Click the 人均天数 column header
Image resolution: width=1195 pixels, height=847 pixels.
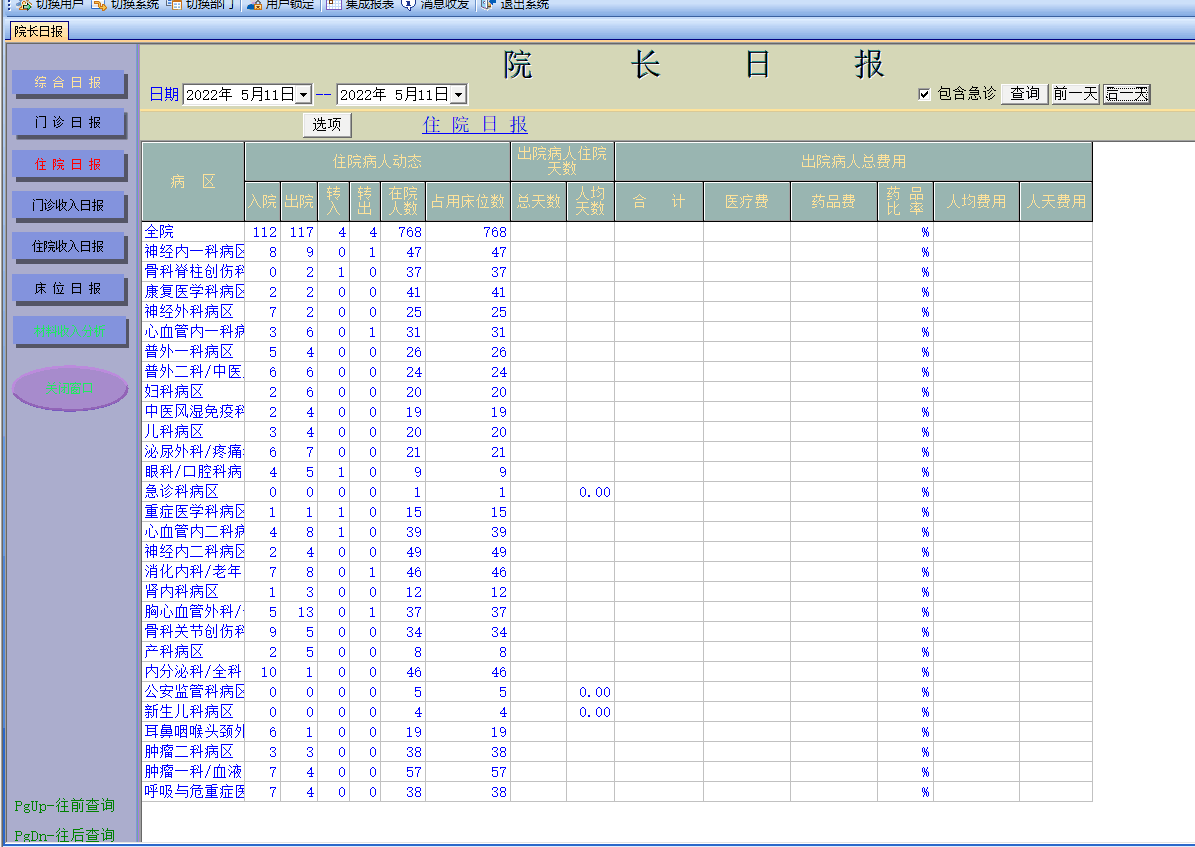coord(590,201)
